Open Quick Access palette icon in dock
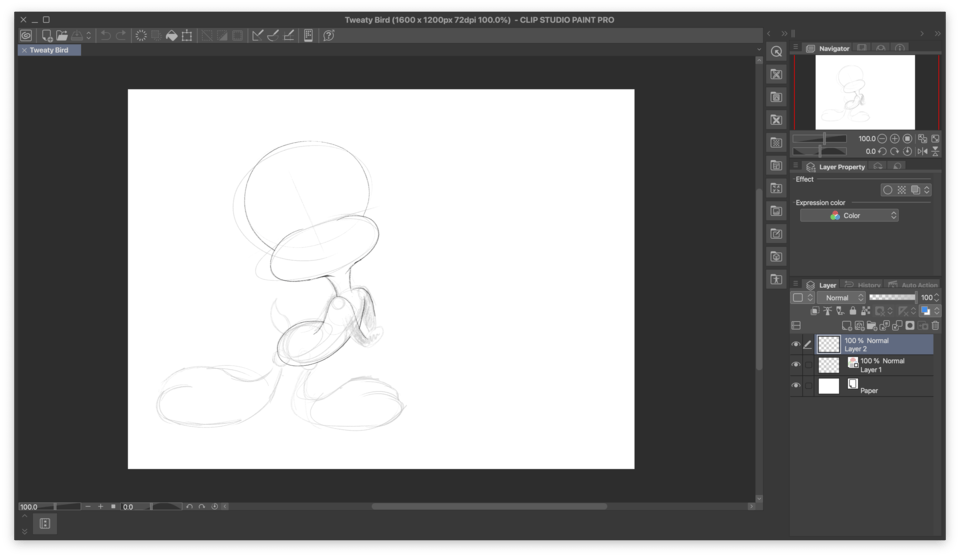 pos(776,51)
